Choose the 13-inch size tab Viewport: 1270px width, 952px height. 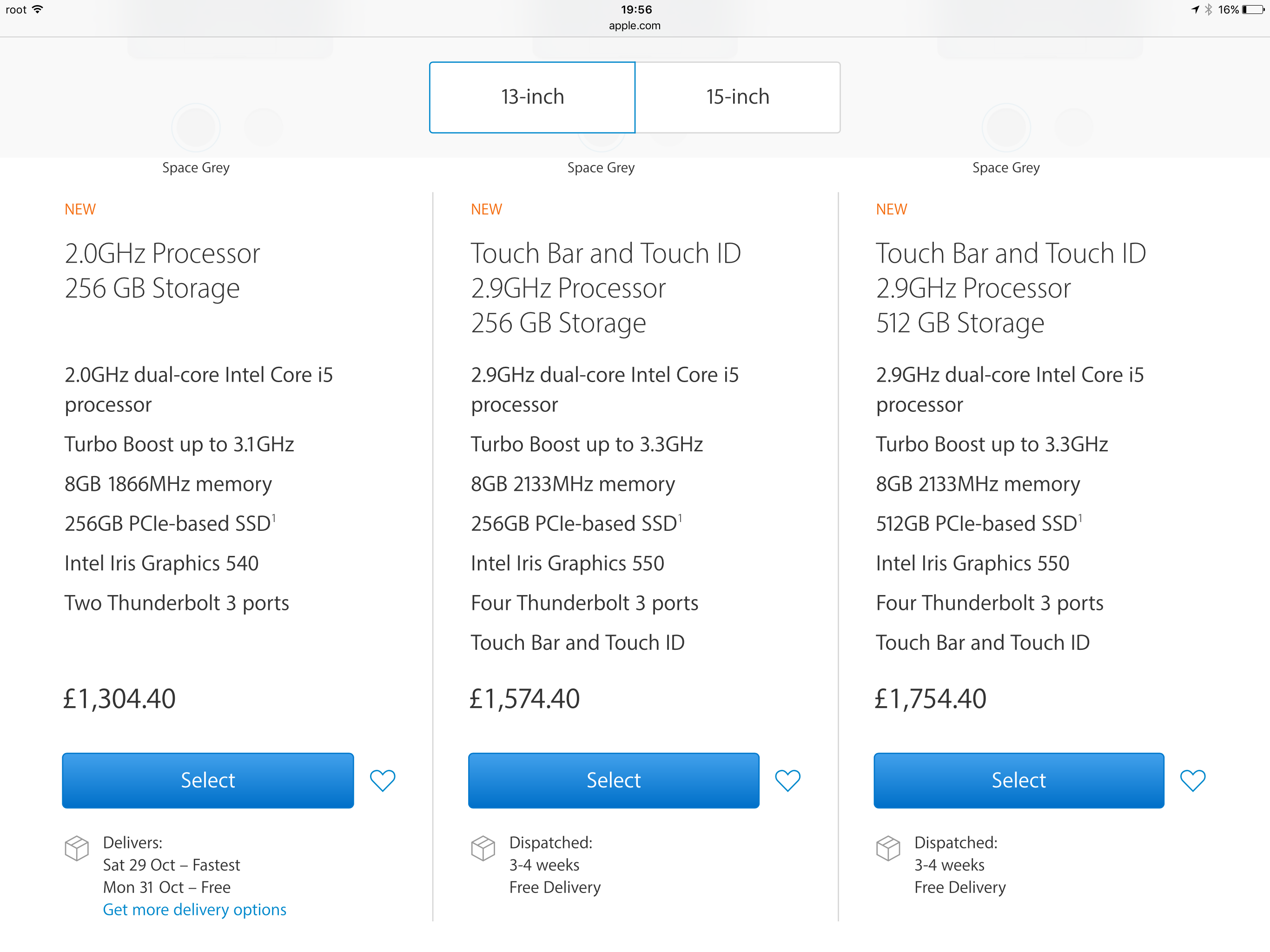tap(532, 97)
